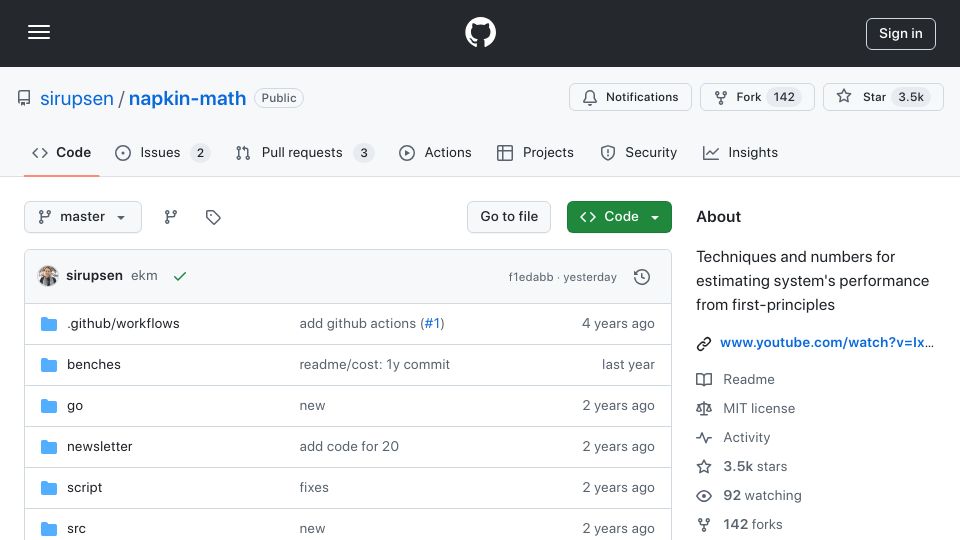Click the benches folder icon
This screenshot has height=540, width=960.
tap(49, 365)
